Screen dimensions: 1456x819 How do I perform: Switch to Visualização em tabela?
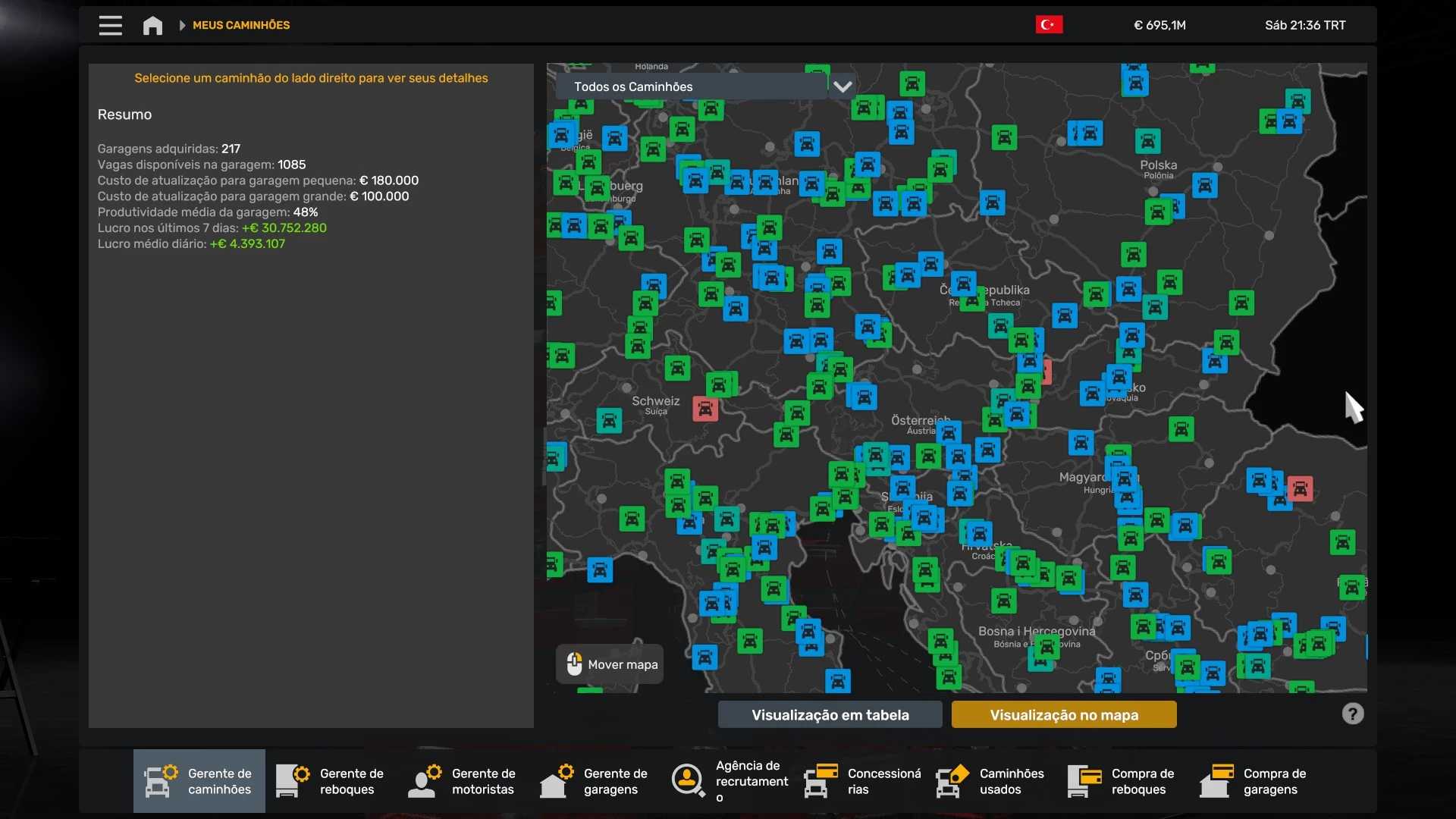(x=830, y=714)
